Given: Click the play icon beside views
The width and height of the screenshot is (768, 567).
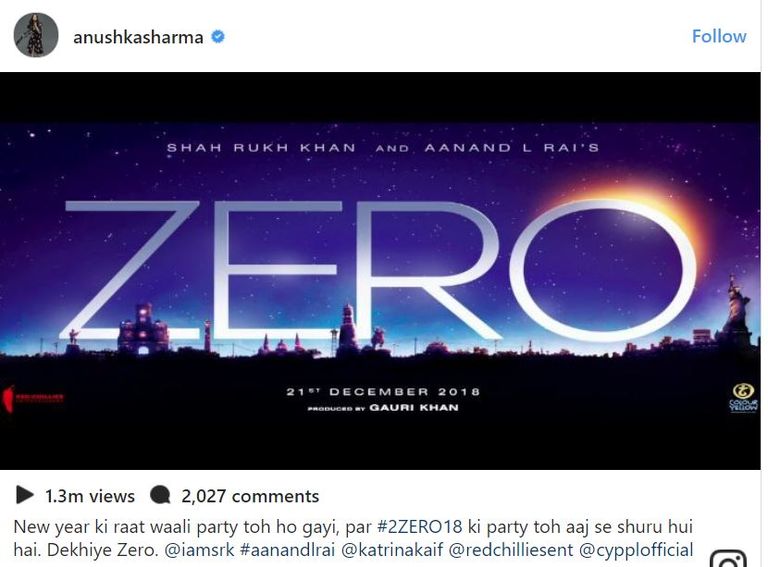Looking at the screenshot, I should (25, 495).
